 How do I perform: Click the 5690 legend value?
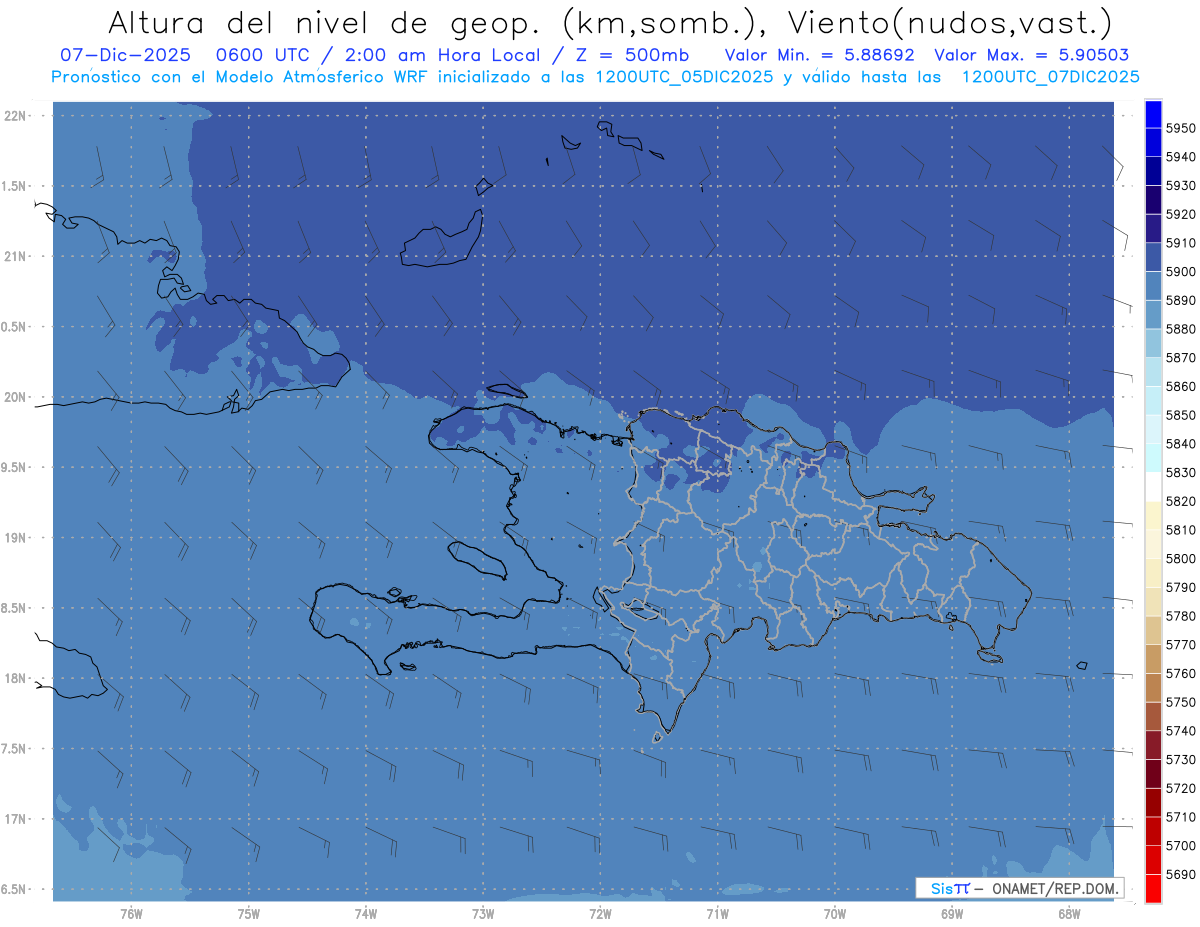point(1180,874)
